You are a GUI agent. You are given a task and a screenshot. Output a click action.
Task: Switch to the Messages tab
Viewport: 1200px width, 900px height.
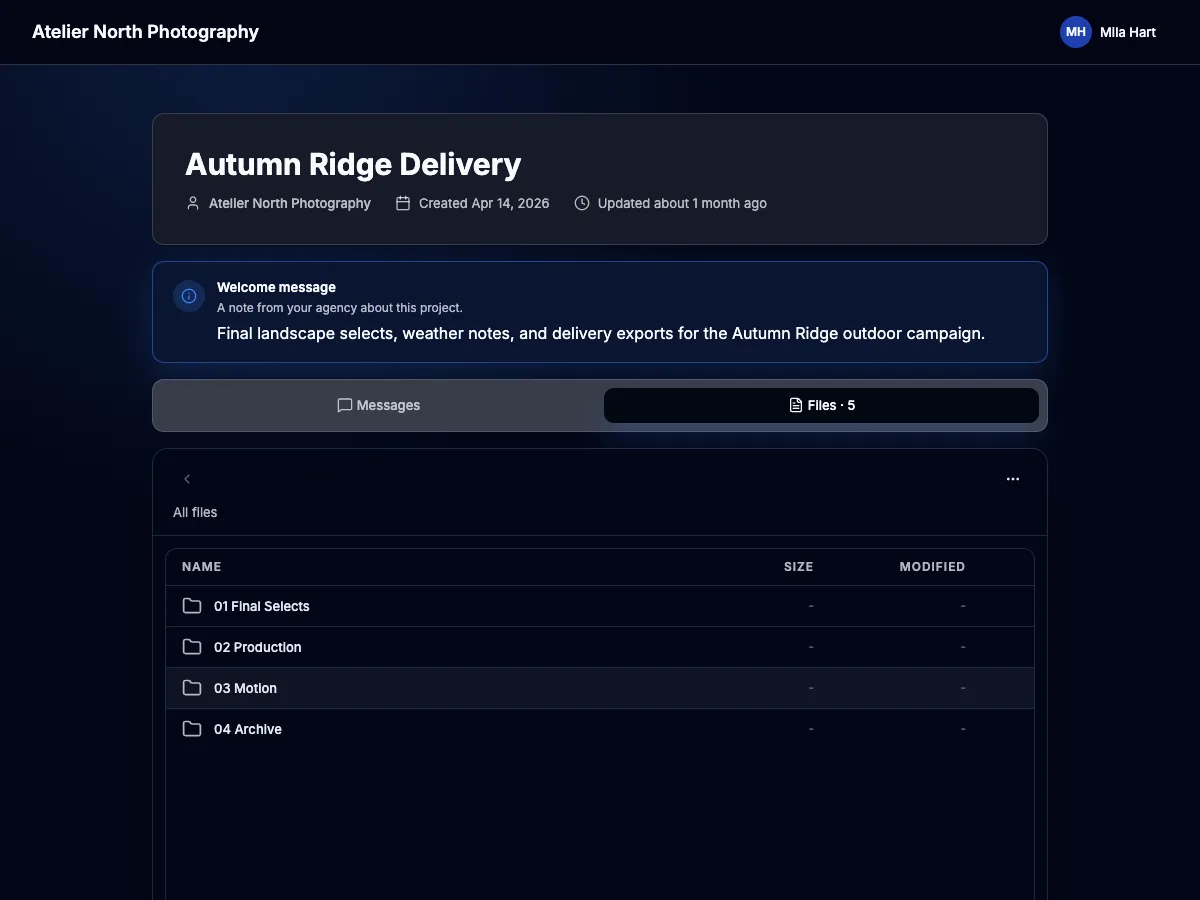(x=379, y=405)
